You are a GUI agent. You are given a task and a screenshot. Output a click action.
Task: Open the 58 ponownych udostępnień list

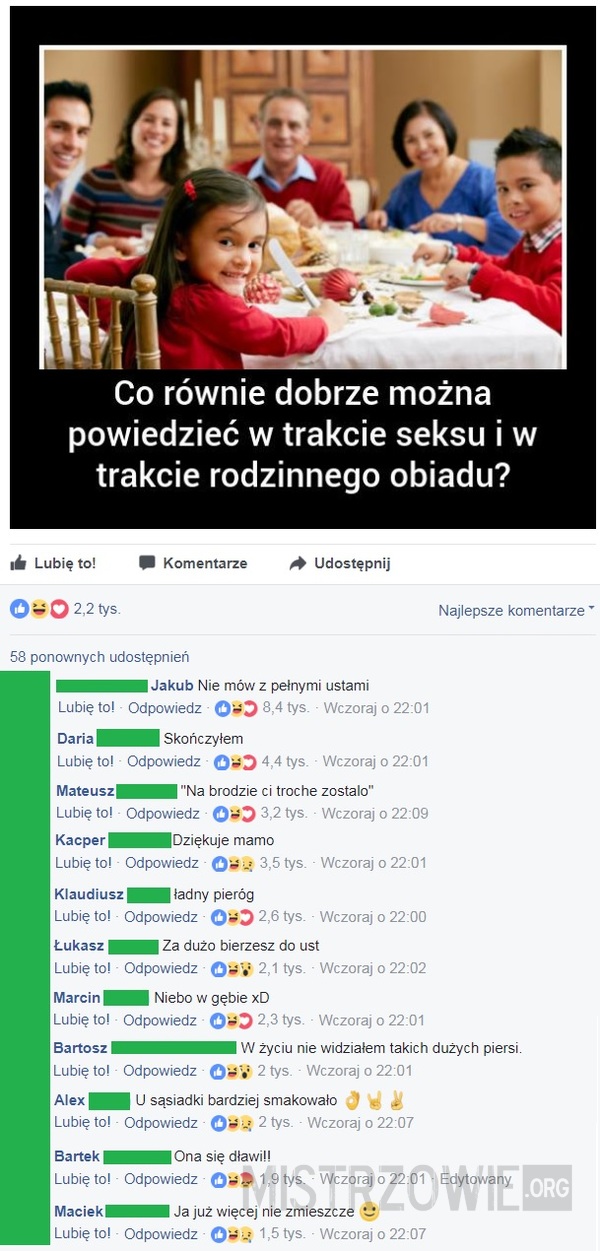coord(99,657)
